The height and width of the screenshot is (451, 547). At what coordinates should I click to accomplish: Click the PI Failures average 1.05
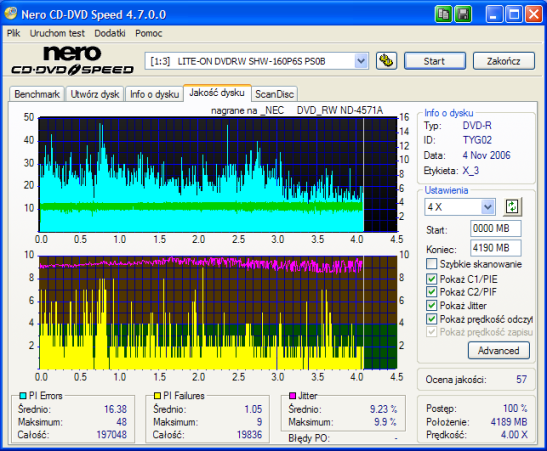(x=253, y=409)
